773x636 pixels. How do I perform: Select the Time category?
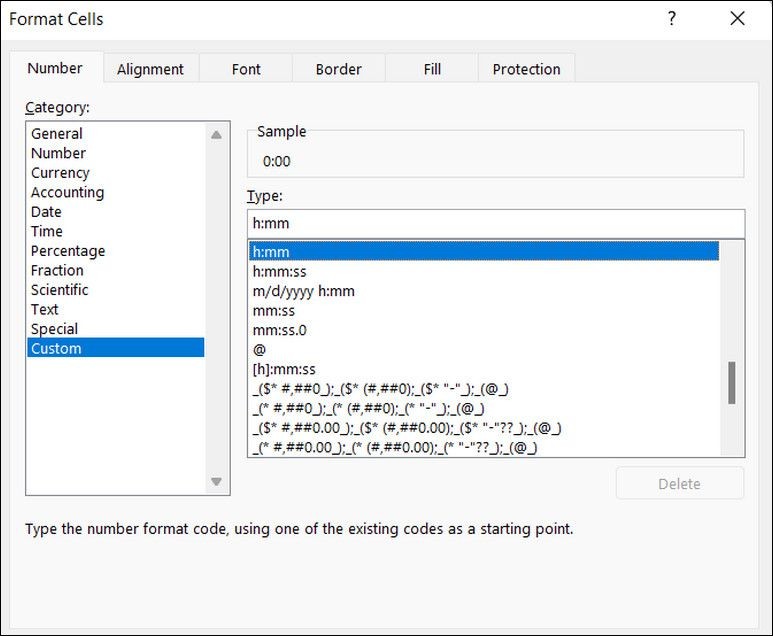coord(116,231)
